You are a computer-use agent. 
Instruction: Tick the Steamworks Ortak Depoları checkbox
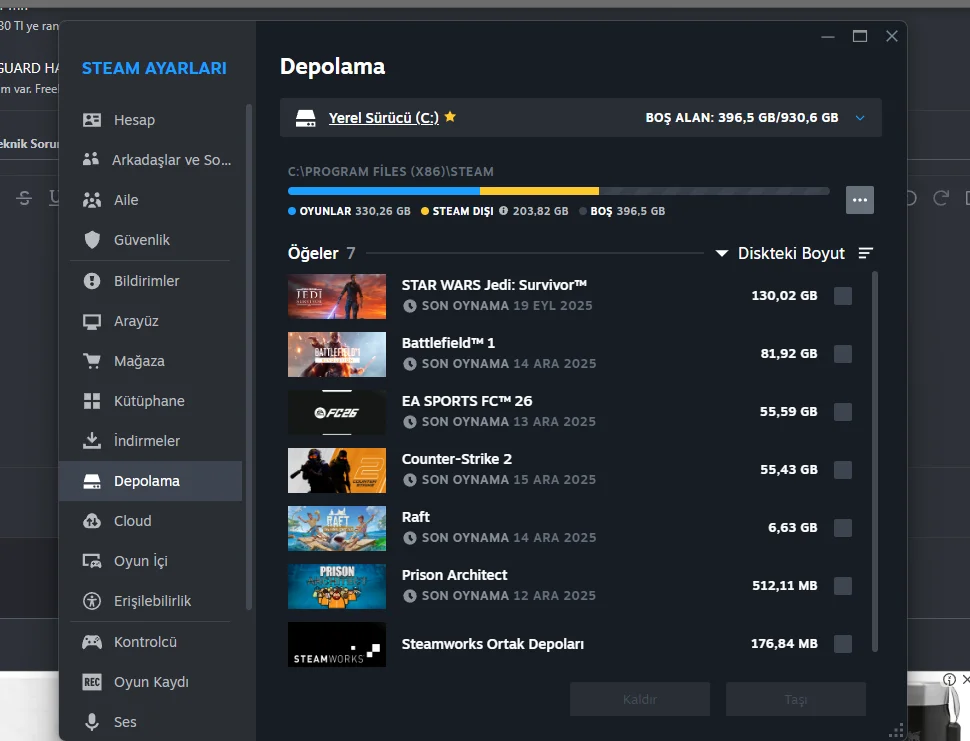(843, 644)
